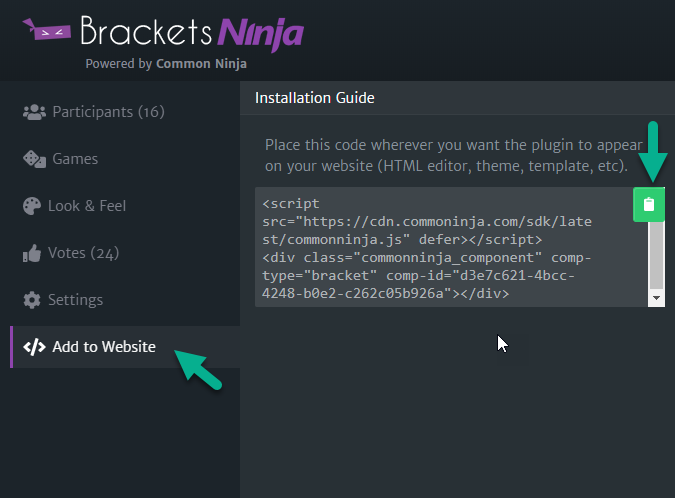
Task: Click the Common Ninja link text
Action: point(201,64)
